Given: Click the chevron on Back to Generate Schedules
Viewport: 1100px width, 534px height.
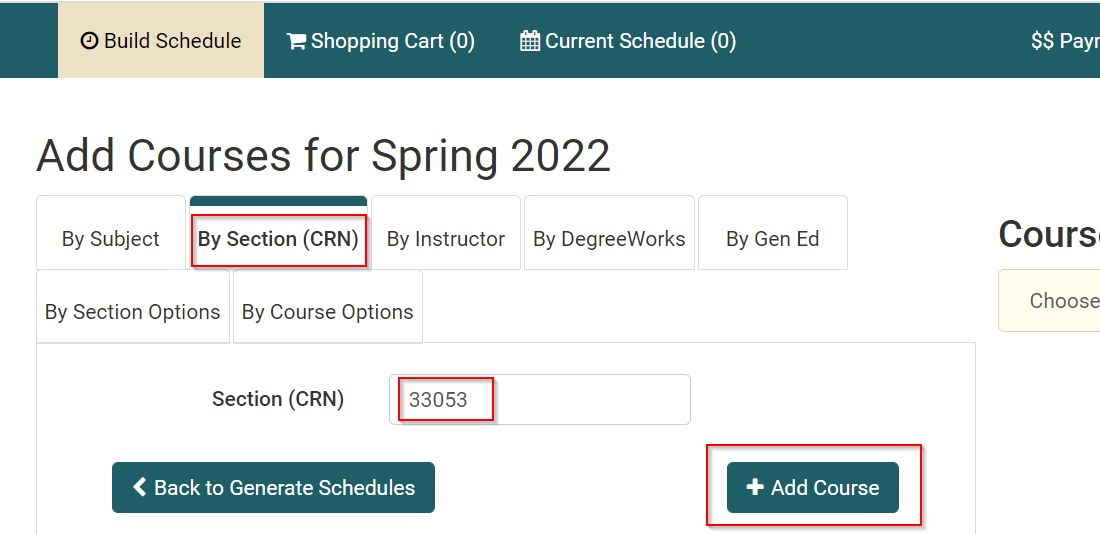Looking at the screenshot, I should tap(139, 488).
